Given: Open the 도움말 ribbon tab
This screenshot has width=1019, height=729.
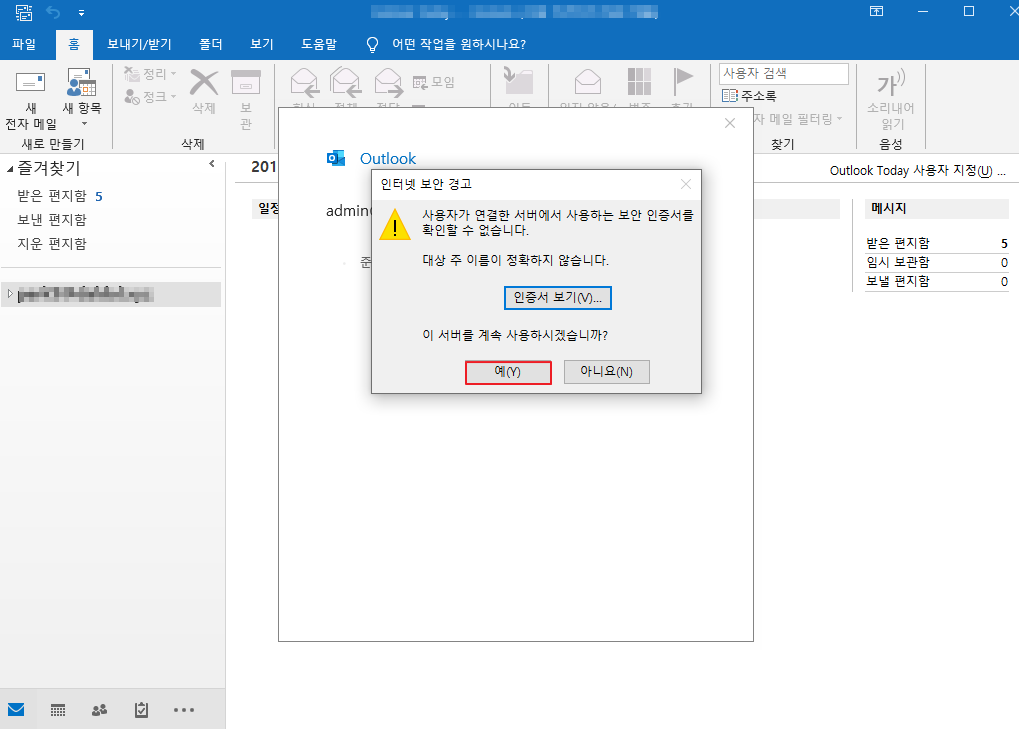Looking at the screenshot, I should [x=319, y=44].
